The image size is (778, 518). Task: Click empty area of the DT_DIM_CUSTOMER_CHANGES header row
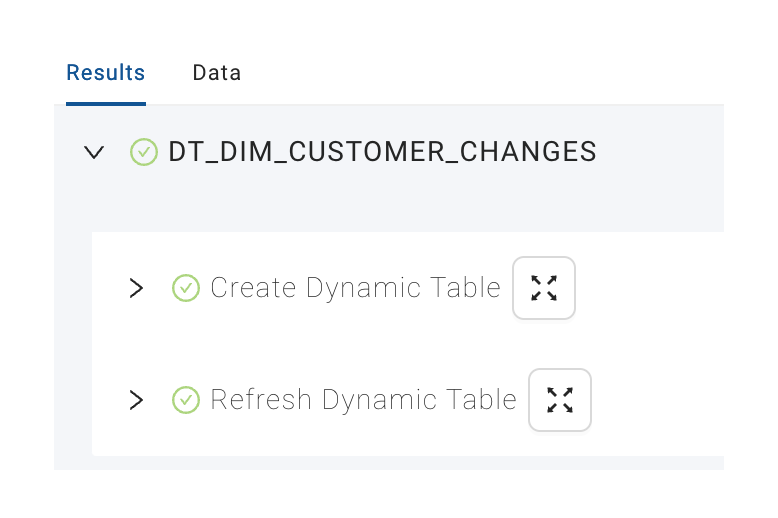[x=660, y=152]
